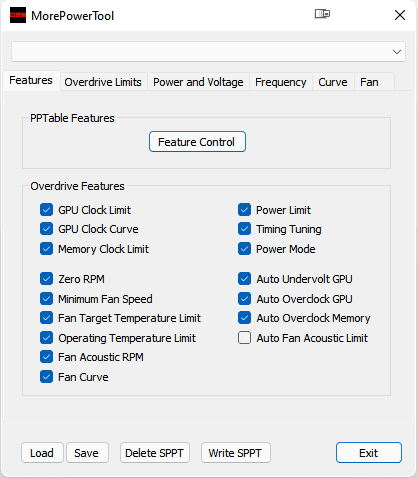Expand the GPU selection dropdown arrow
Image resolution: width=418 pixels, height=478 pixels.
pos(397,52)
